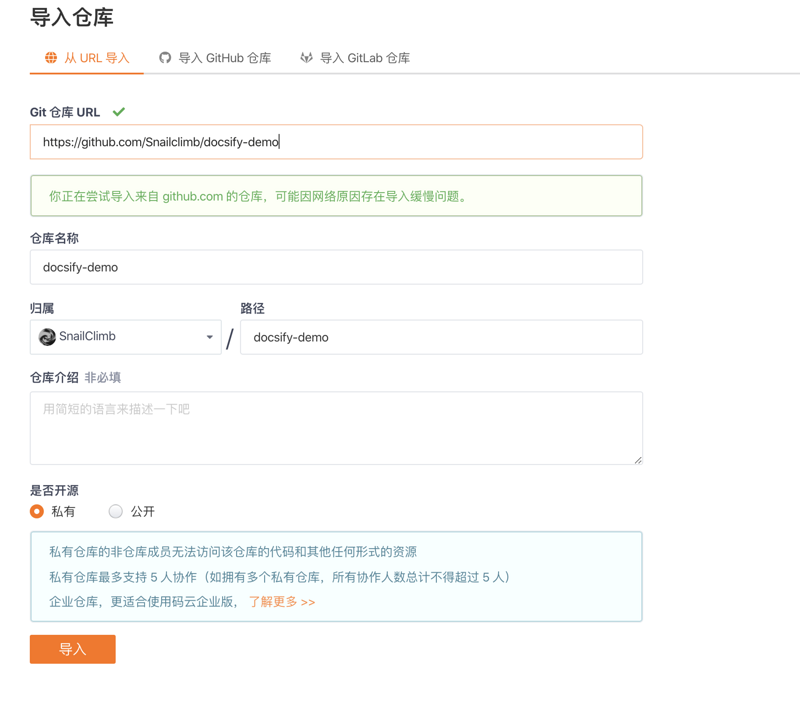Select the 私有 option

[34, 511]
